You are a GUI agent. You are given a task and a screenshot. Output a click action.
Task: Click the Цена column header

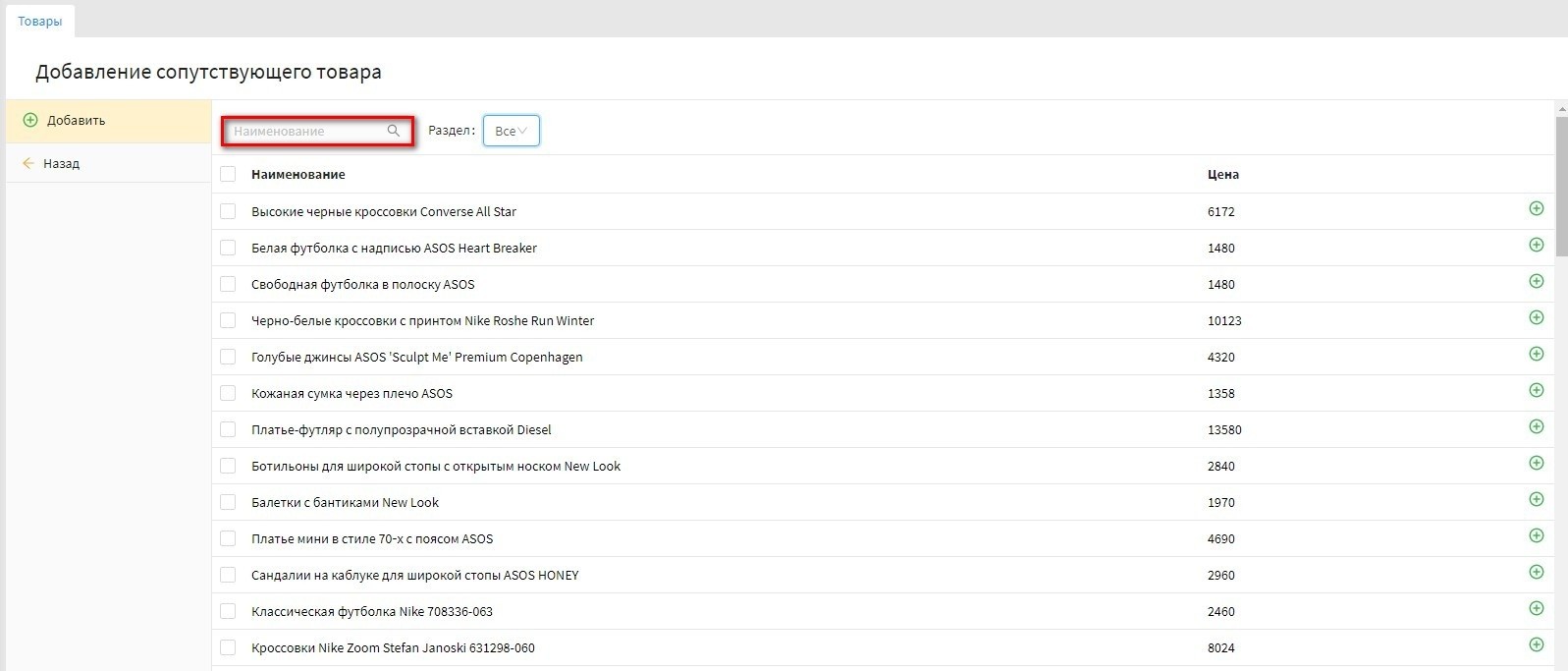[1222, 174]
